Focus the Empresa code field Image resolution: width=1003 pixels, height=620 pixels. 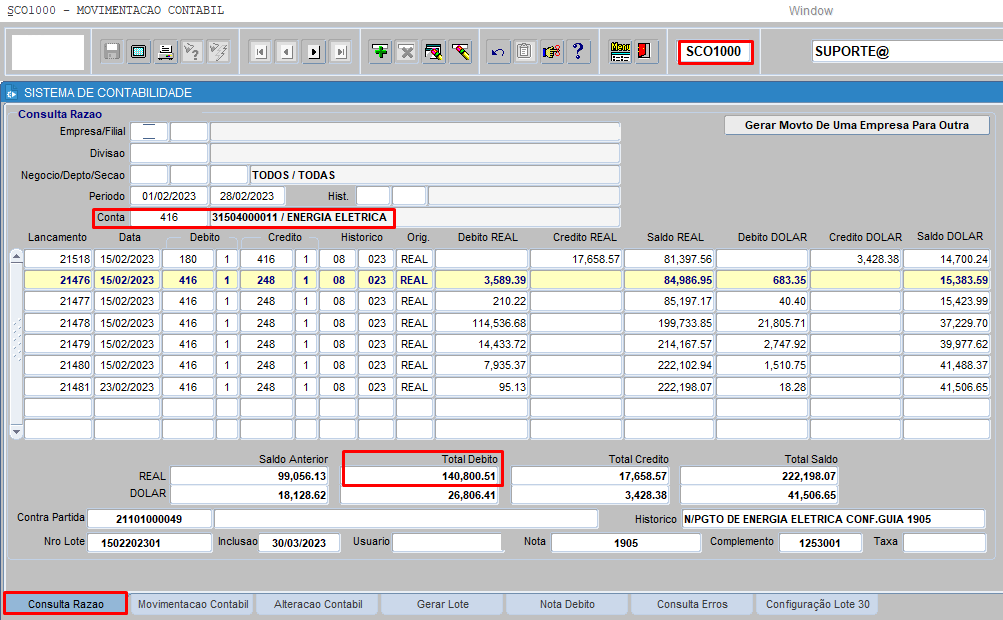(149, 132)
